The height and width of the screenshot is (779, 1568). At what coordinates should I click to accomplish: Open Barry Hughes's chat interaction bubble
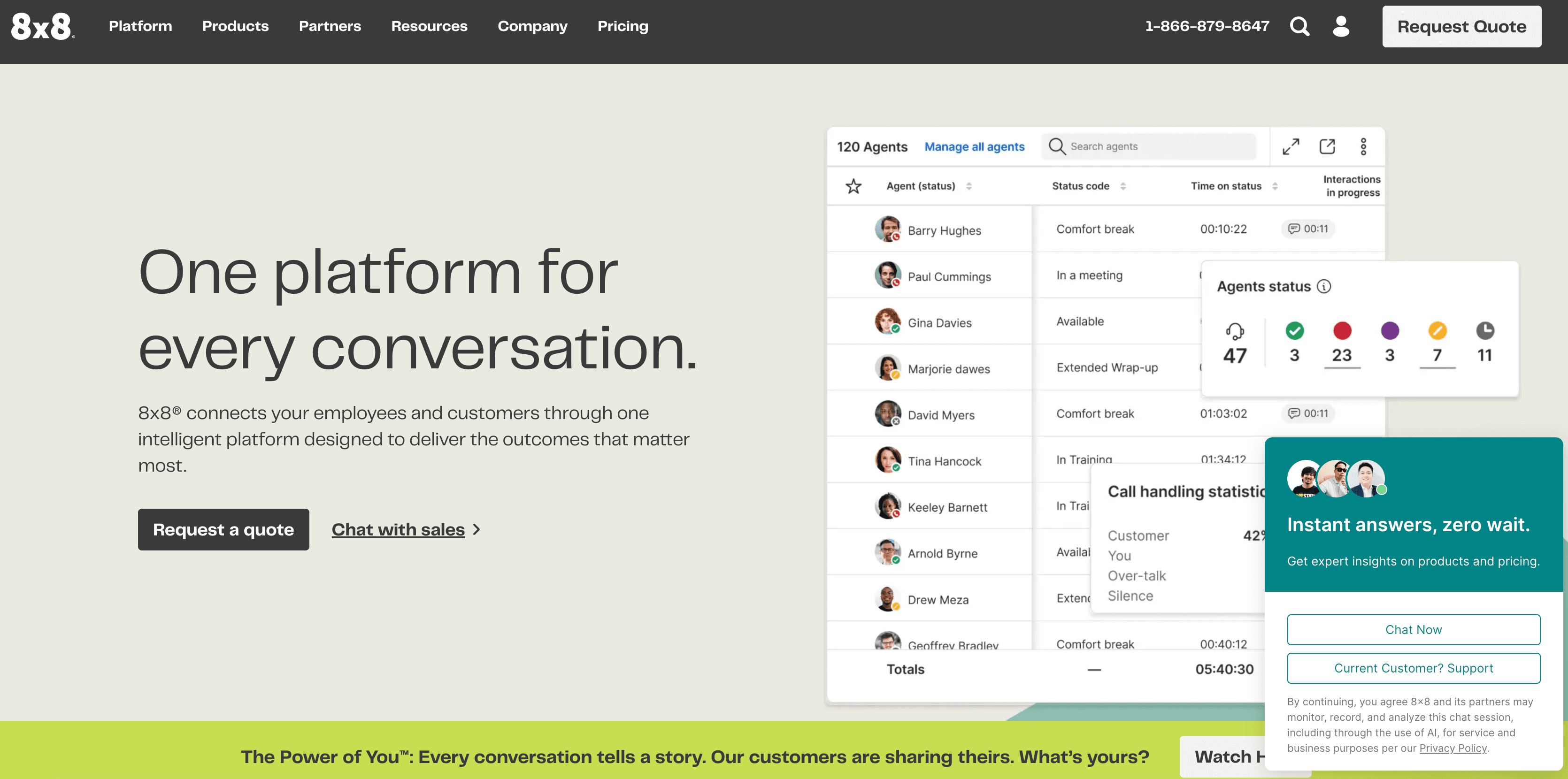[1307, 229]
